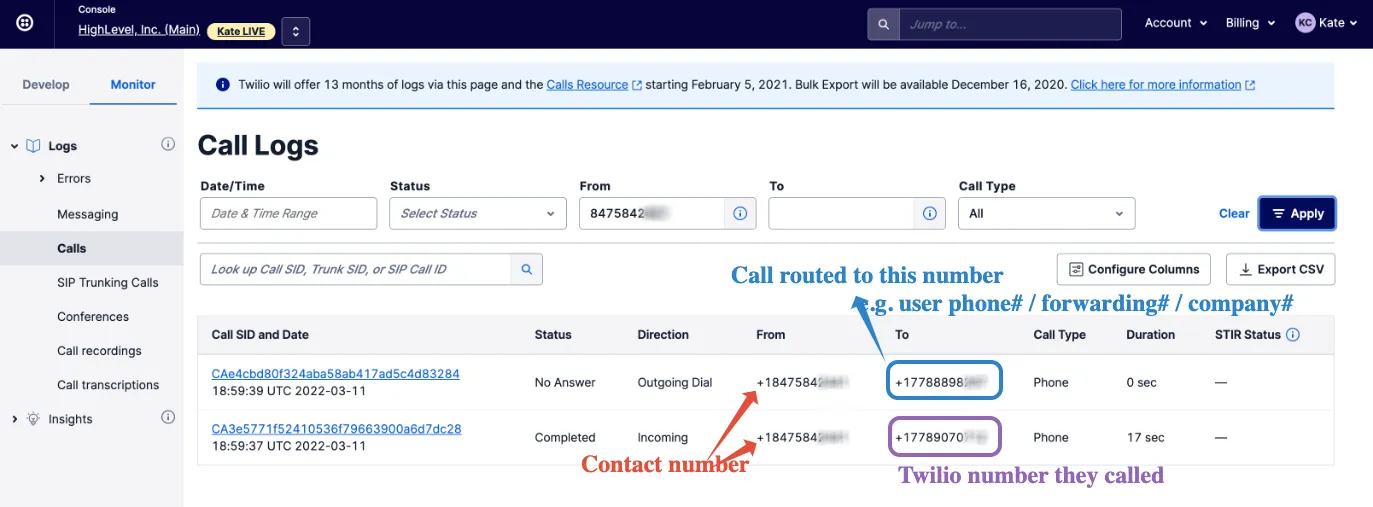Open call CAe4cbd80f324aba58ab417ad5c4d83284
Screen dimensions: 1373x507
coord(336,374)
